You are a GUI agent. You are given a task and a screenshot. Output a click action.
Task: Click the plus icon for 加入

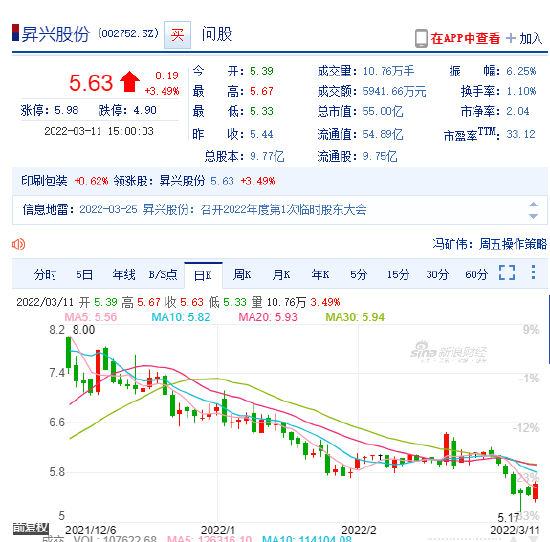511,38
